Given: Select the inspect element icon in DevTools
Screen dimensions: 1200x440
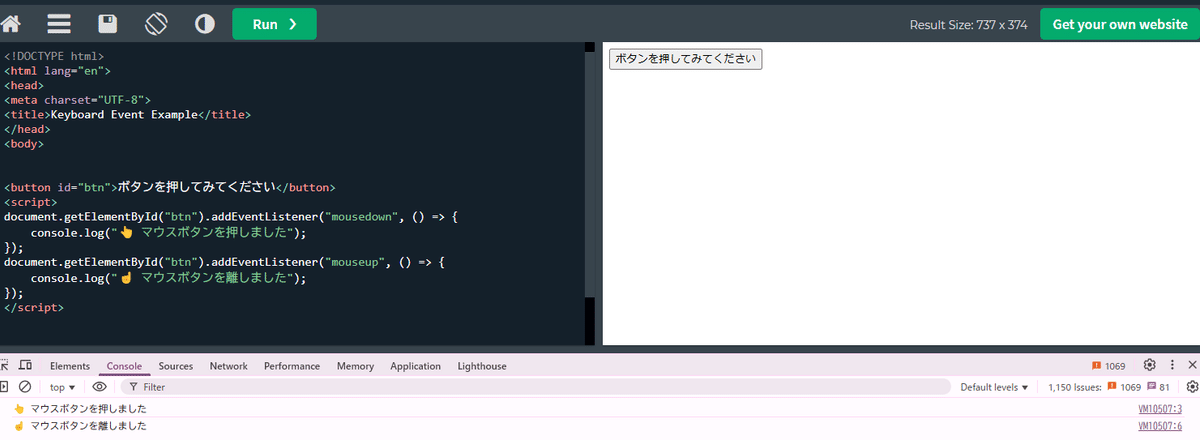Looking at the screenshot, I should (6, 366).
